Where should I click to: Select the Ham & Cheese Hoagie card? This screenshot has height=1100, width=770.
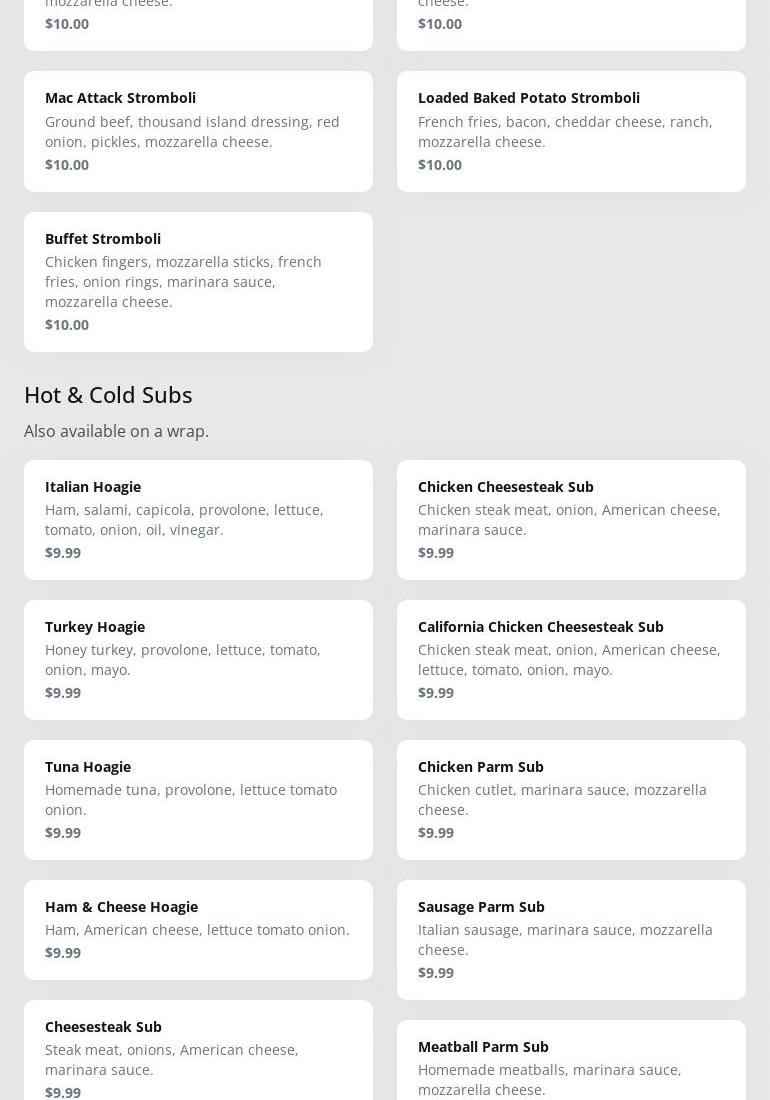click(198, 929)
